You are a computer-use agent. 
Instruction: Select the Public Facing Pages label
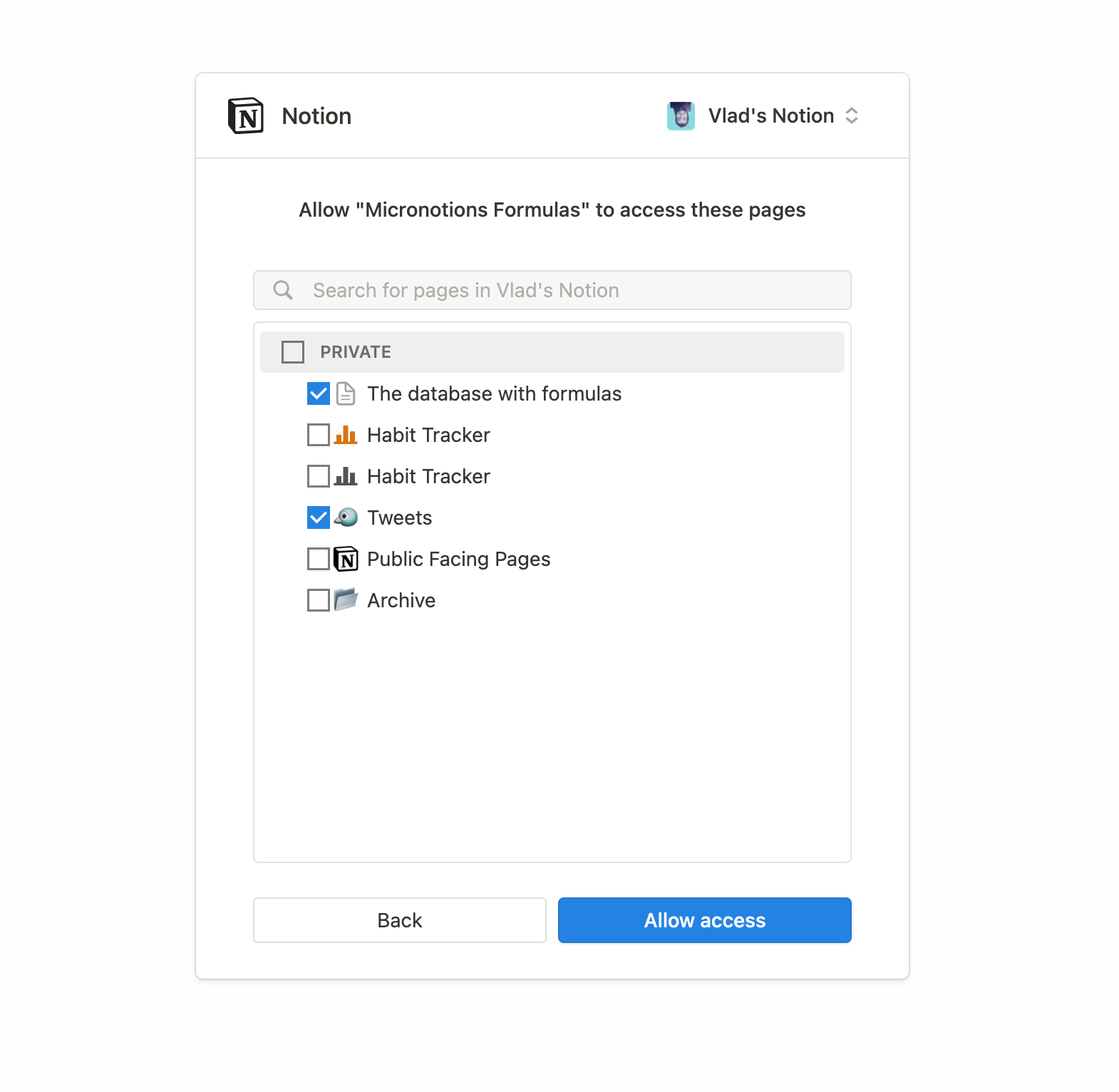pyautogui.click(x=458, y=559)
